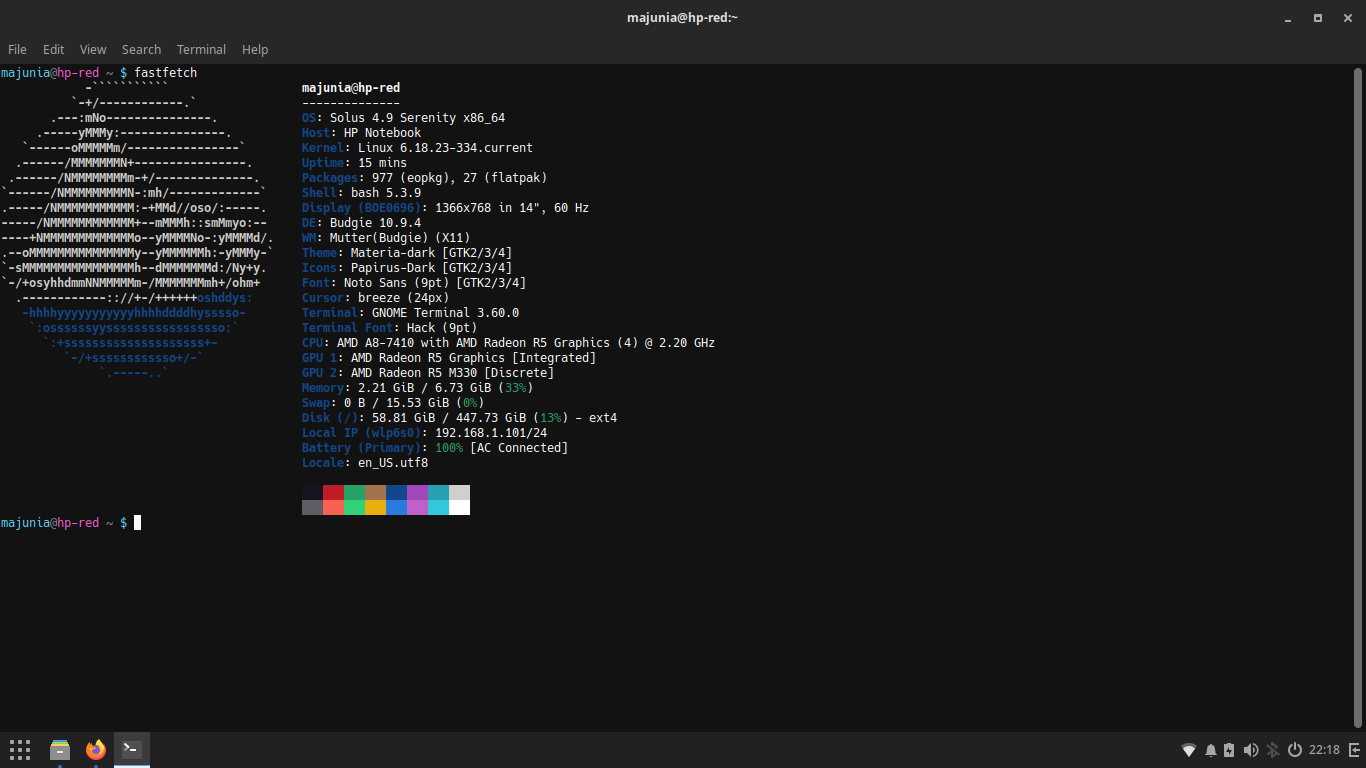The height and width of the screenshot is (768, 1366).
Task: Open the File menu
Action: click(x=17, y=49)
